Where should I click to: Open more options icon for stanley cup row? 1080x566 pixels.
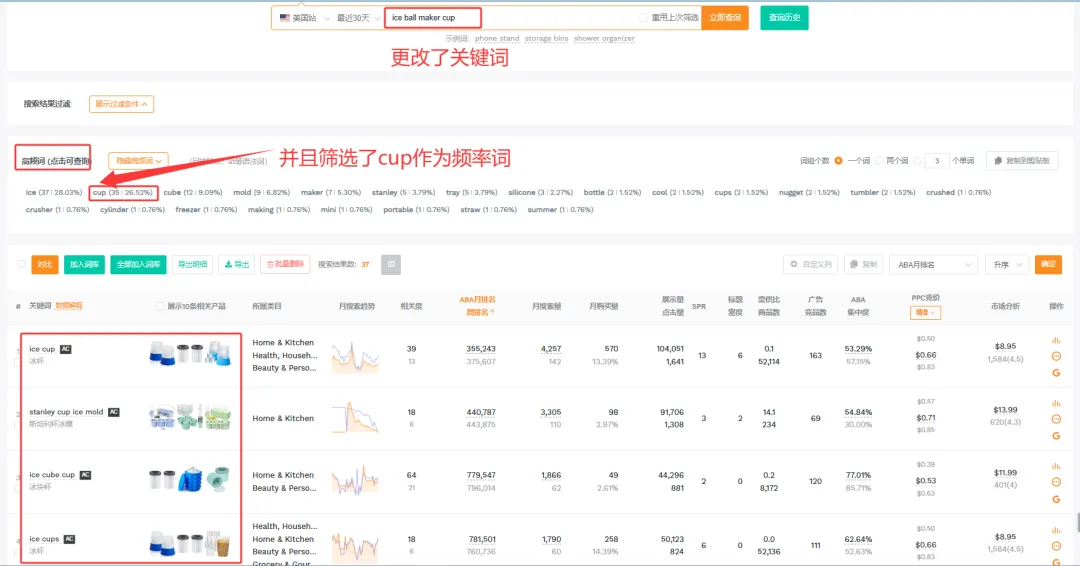click(x=1056, y=420)
